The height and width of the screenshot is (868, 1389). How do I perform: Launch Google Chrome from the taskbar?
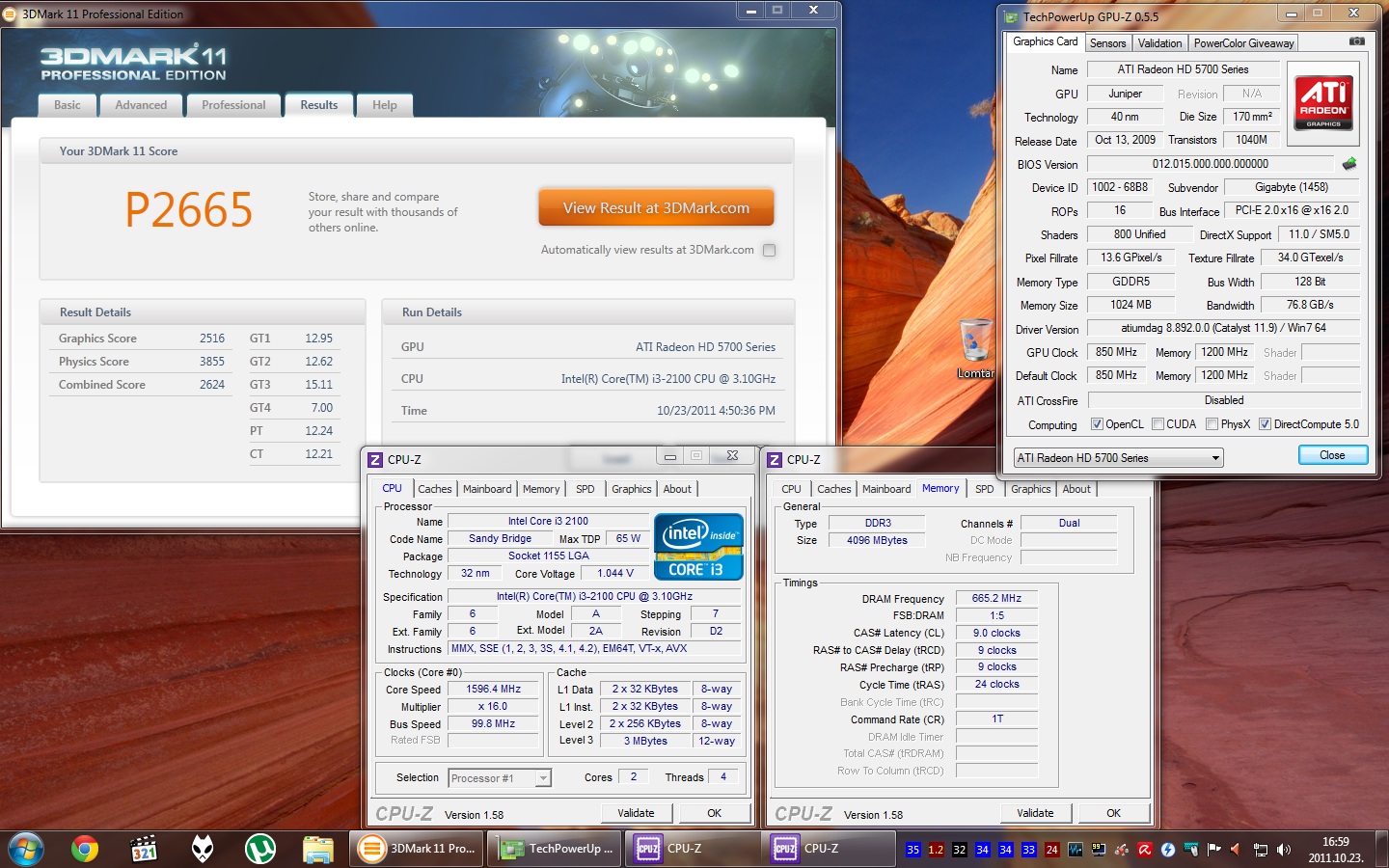[85, 849]
